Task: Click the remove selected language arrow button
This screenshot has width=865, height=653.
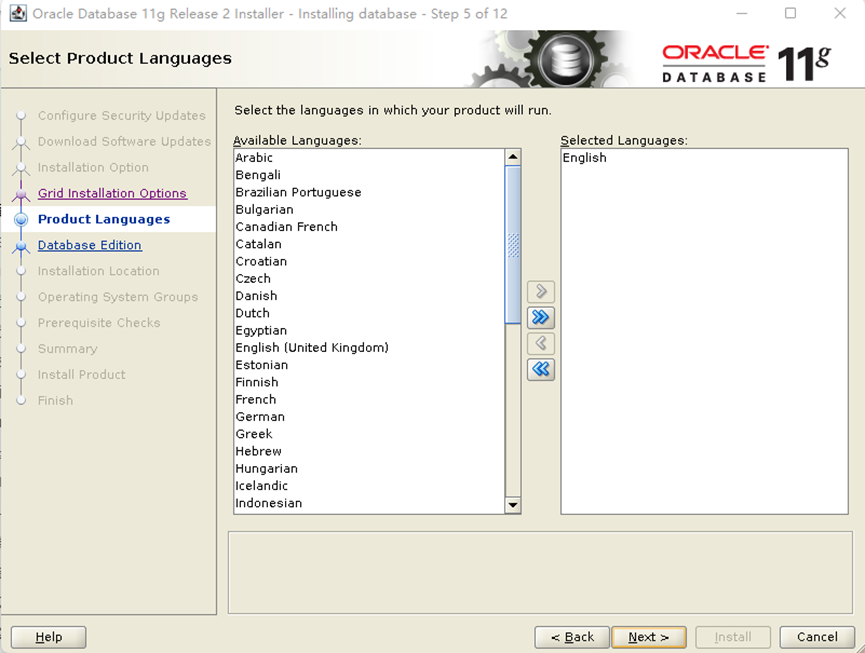Action: pyautogui.click(x=541, y=343)
